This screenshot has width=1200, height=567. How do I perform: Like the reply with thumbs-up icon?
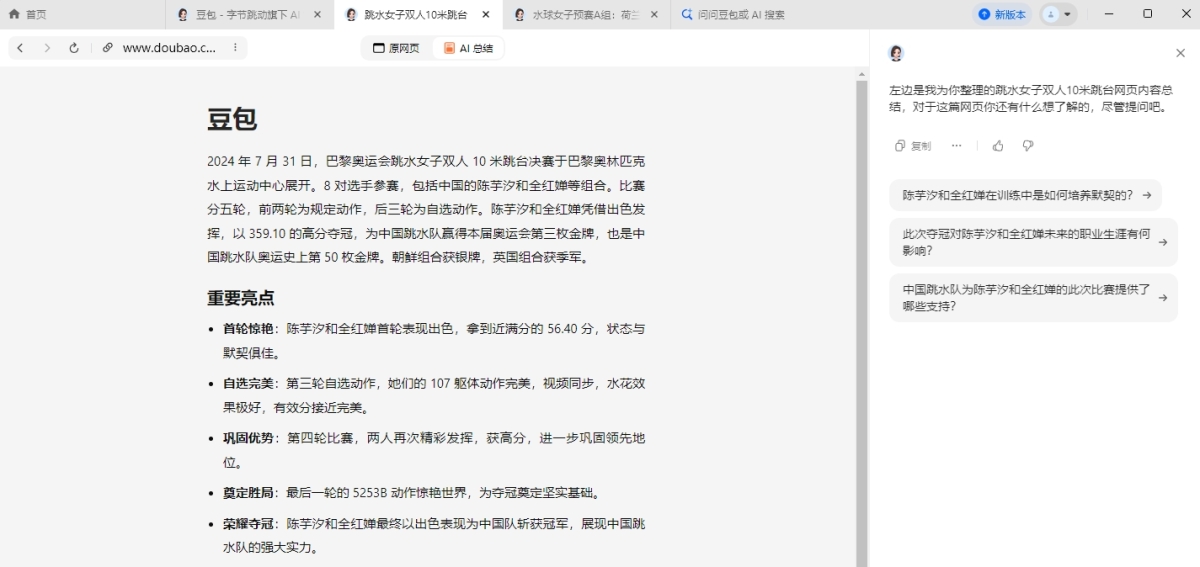tap(998, 145)
